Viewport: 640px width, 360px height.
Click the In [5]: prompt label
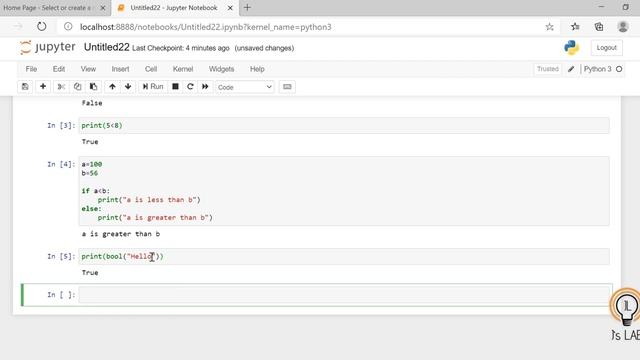pyautogui.click(x=61, y=256)
